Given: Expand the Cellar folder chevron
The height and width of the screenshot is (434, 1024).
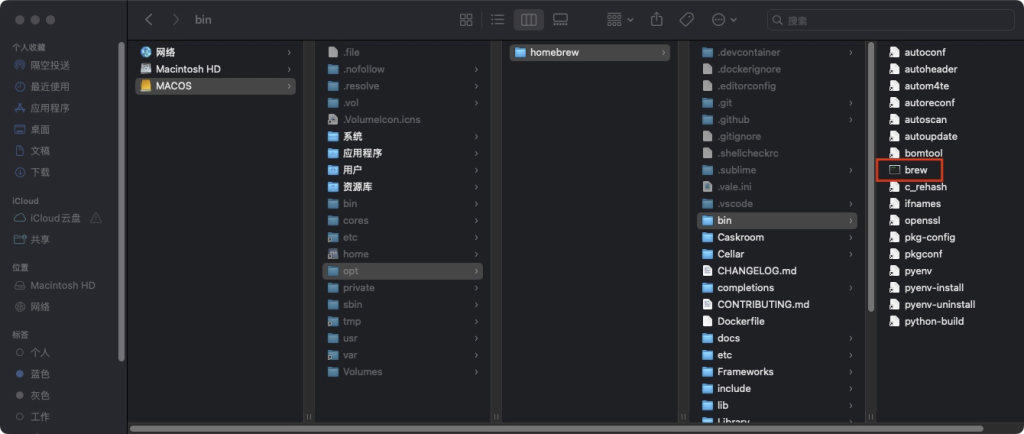Looking at the screenshot, I should click(851, 254).
